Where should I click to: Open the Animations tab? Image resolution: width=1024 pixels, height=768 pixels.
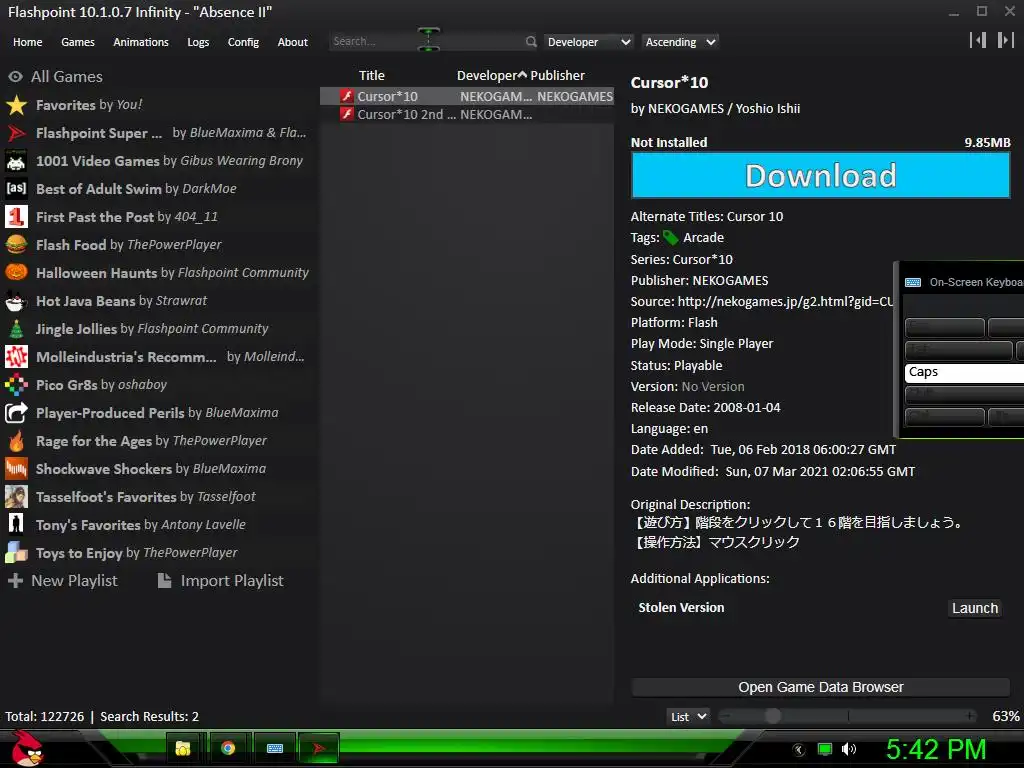click(141, 42)
